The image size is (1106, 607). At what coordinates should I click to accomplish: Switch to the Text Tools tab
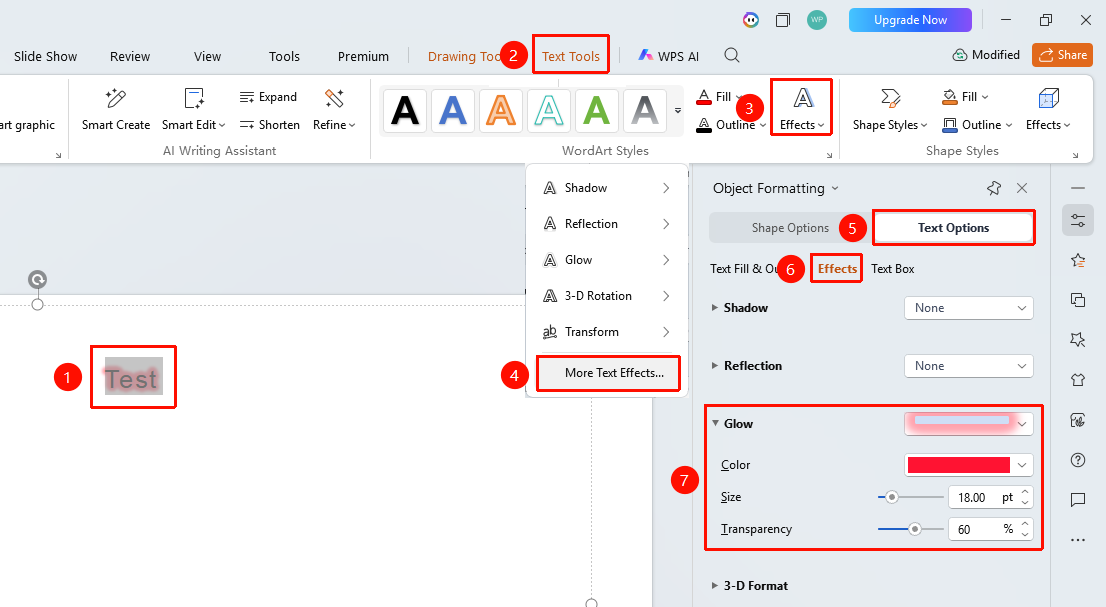(571, 56)
